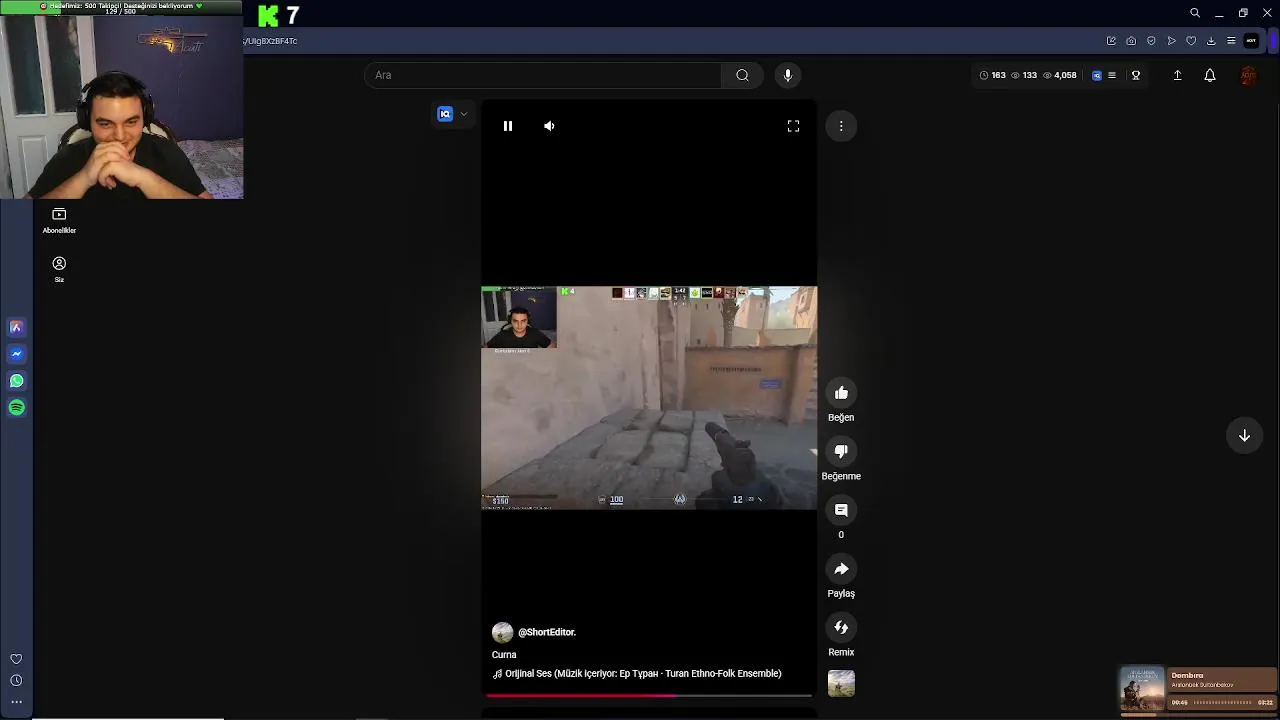Image resolution: width=1280 pixels, height=720 pixels.
Task: Open the stats bar list menu icon
Action: click(1112, 75)
